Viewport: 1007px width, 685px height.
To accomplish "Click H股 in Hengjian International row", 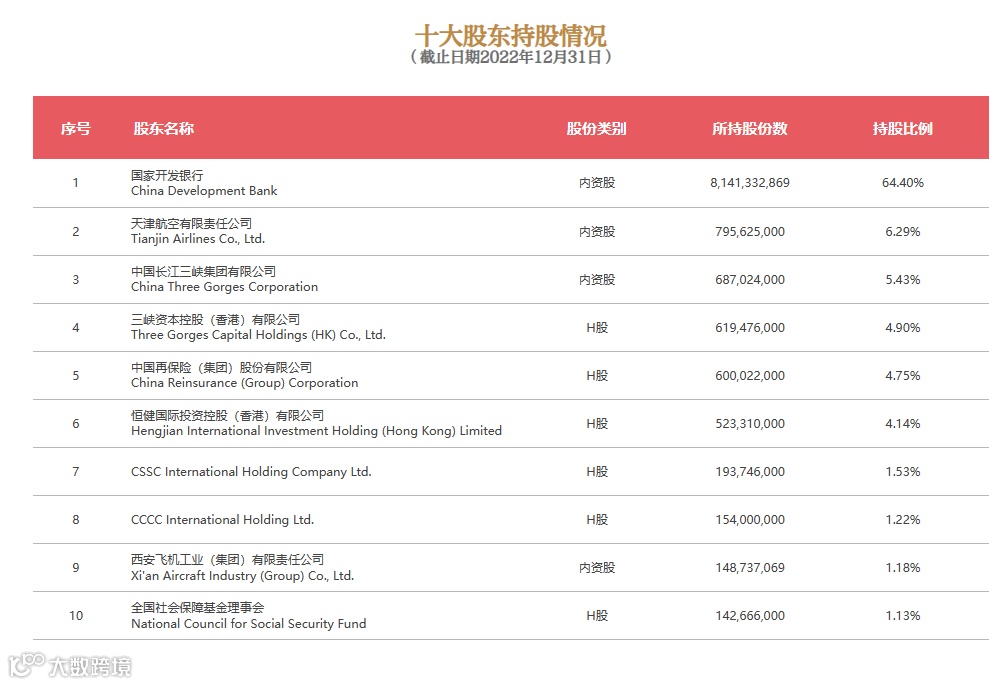I will (597, 424).
